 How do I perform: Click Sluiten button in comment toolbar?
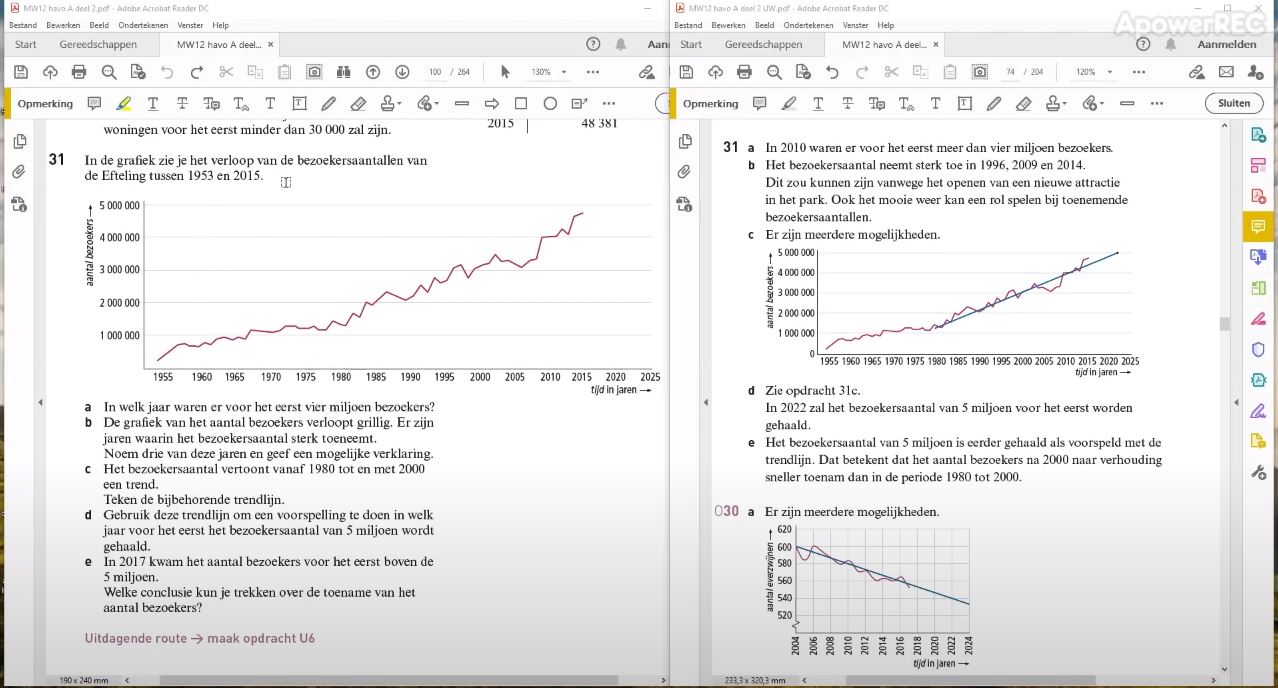click(1234, 103)
